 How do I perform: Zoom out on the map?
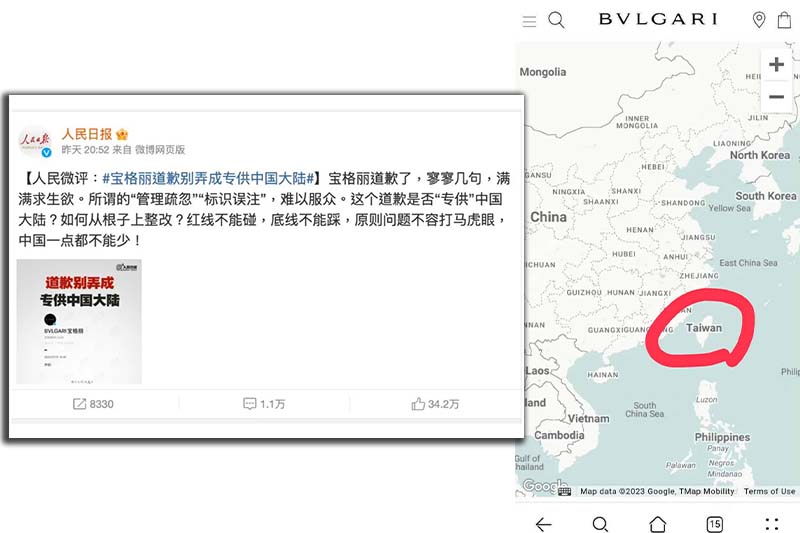pos(776,97)
